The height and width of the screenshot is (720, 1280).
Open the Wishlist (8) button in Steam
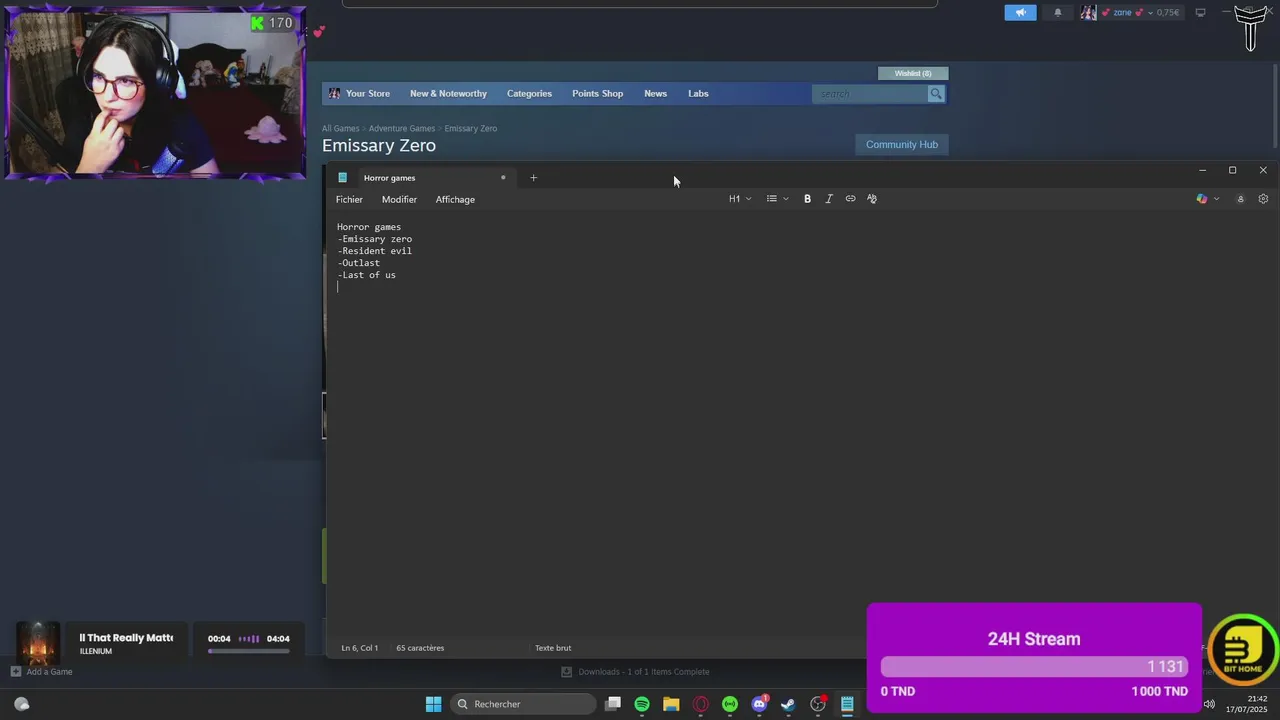click(x=913, y=73)
